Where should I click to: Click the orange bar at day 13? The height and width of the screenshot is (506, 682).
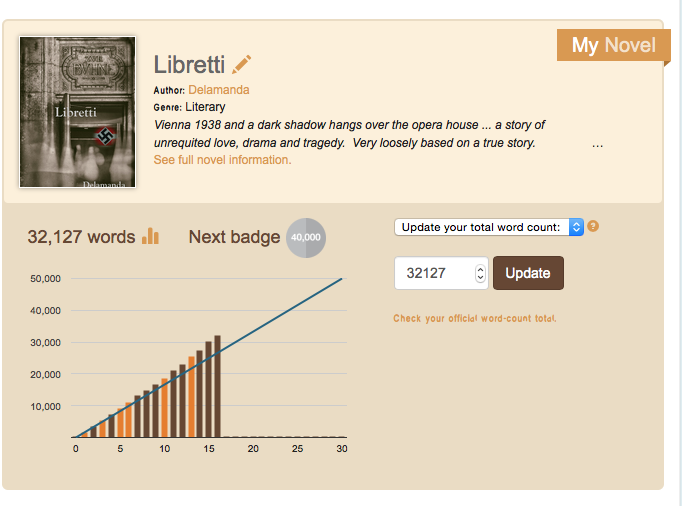[x=191, y=397]
